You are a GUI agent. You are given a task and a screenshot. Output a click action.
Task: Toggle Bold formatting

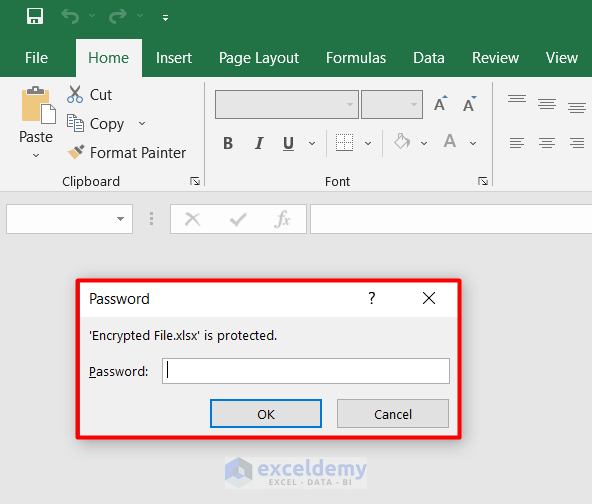[x=228, y=143]
